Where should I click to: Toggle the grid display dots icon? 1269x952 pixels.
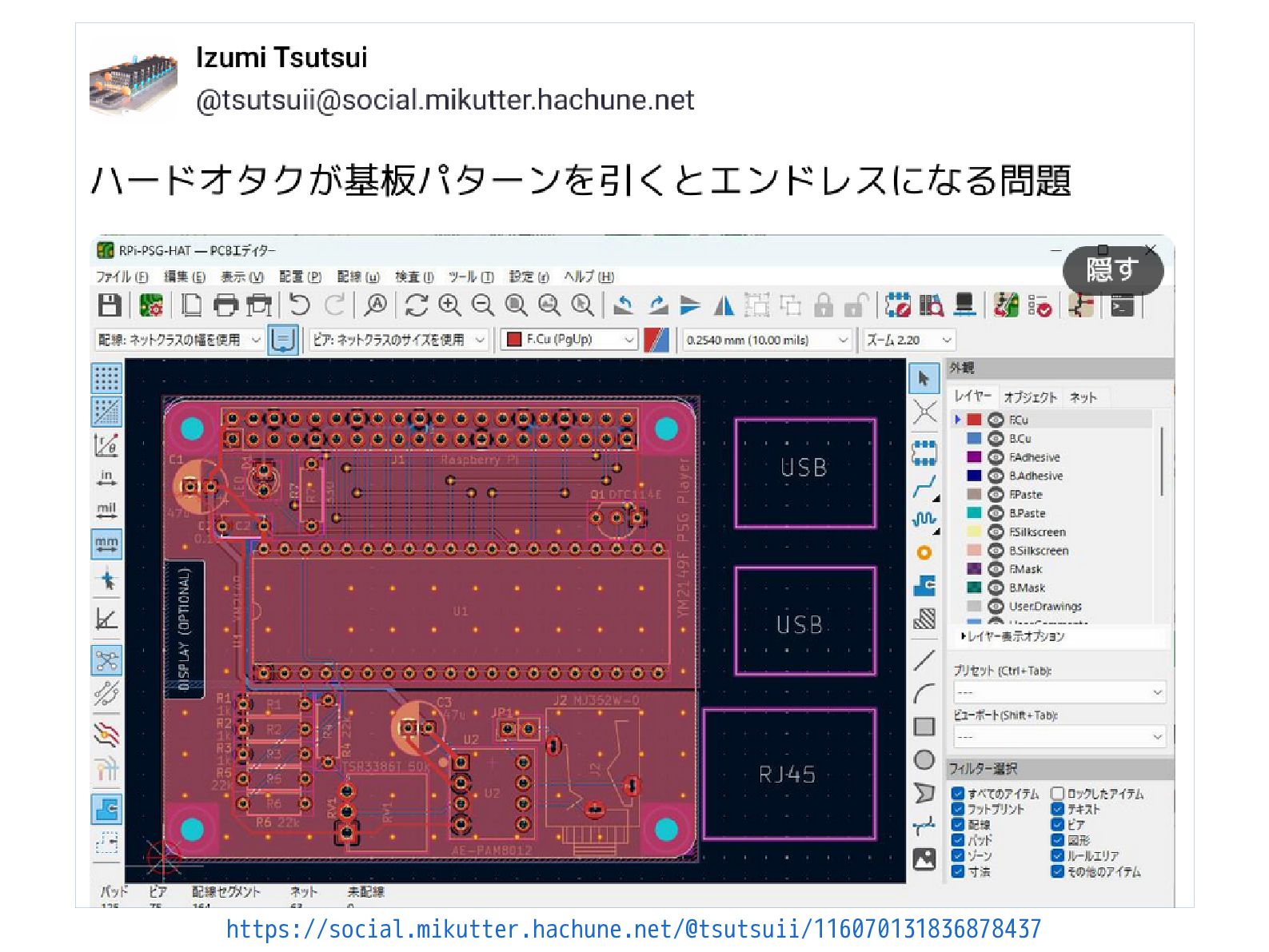[x=106, y=377]
